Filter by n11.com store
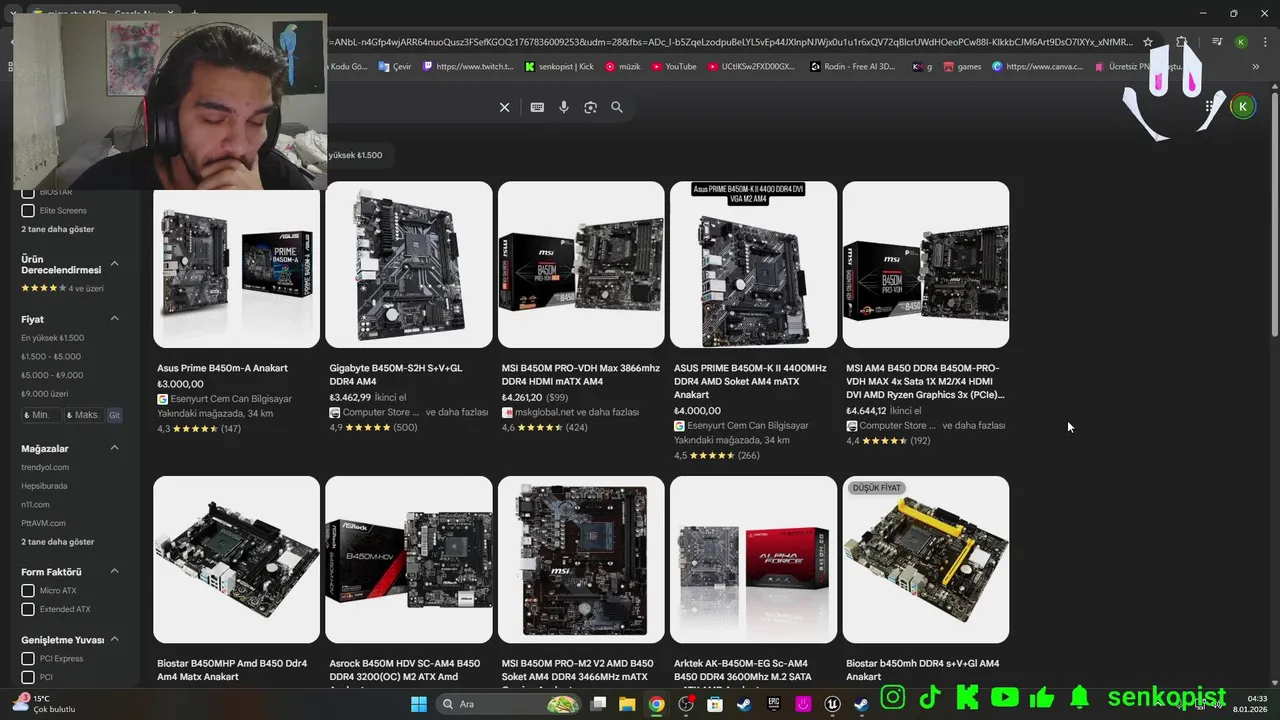 [x=35, y=505]
